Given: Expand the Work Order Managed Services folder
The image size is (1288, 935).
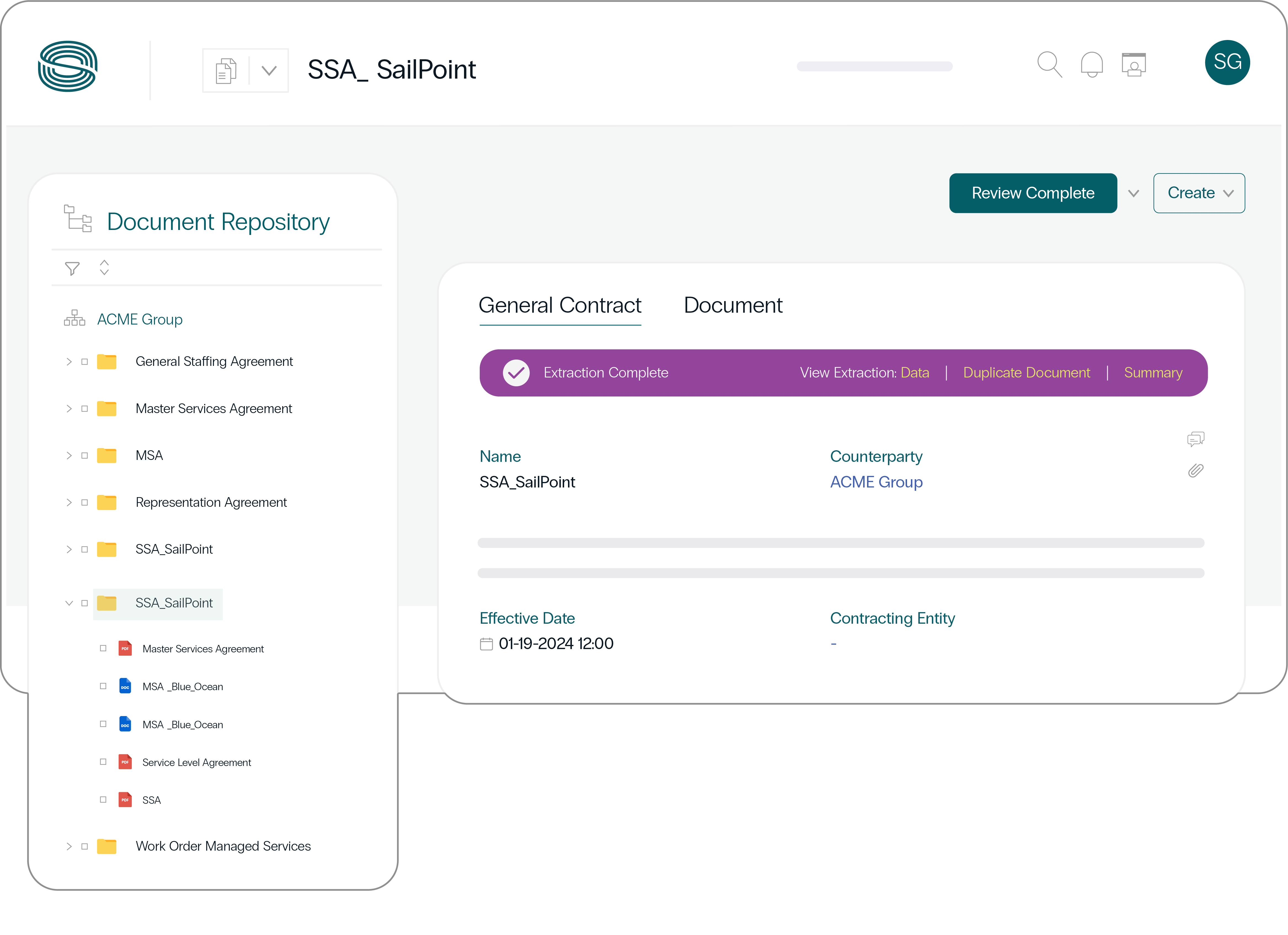Looking at the screenshot, I should click(x=69, y=846).
